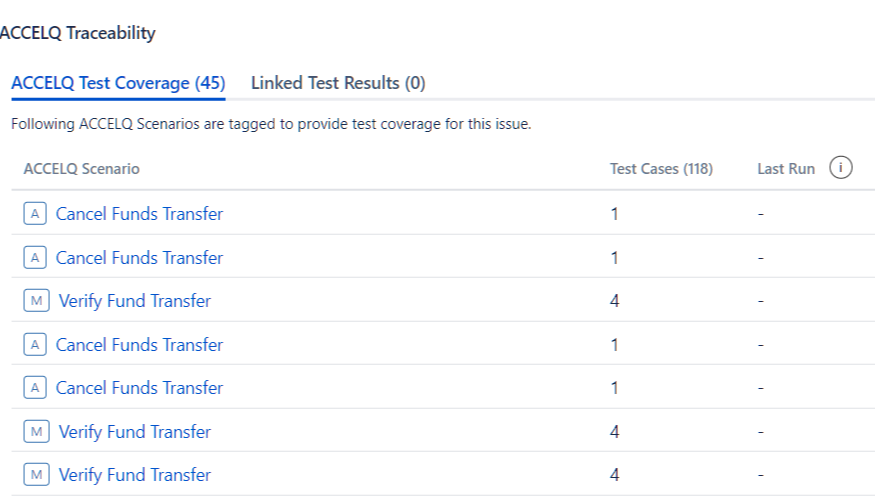Open the first Cancel Funds Transfer scenario link

pos(139,214)
